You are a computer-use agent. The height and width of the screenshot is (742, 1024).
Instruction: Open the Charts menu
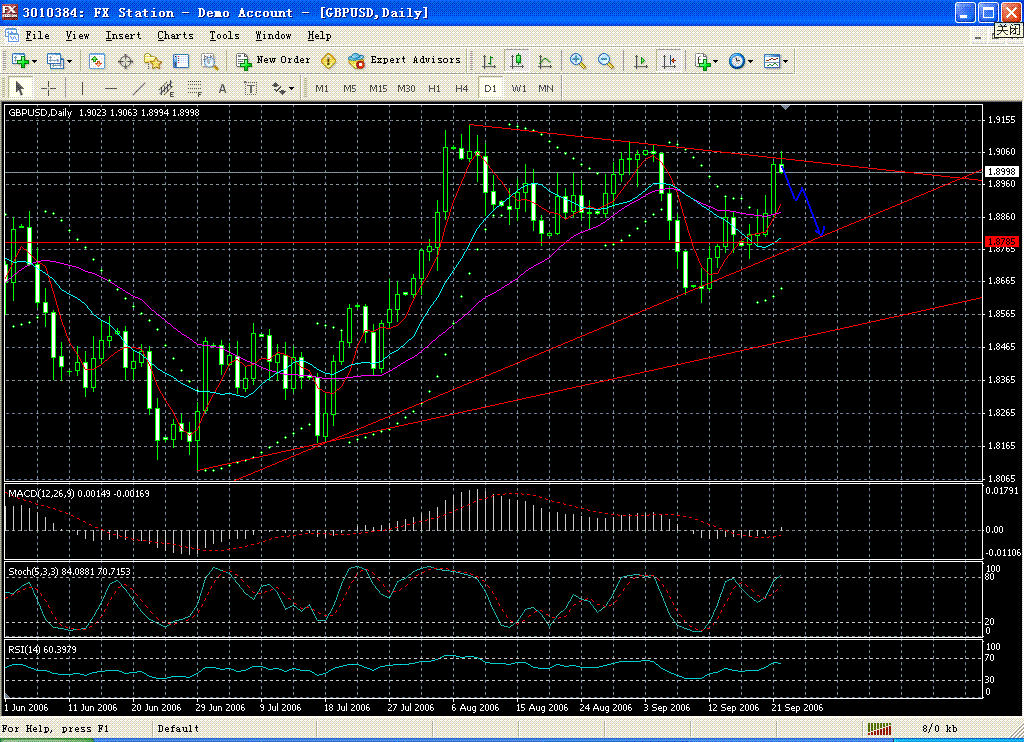[x=175, y=35]
